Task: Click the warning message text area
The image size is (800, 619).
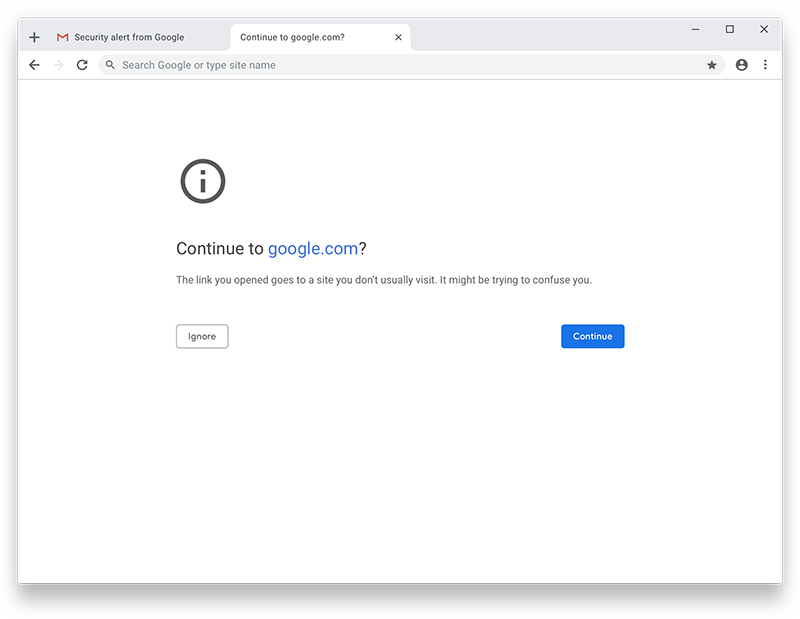Action: pyautogui.click(x=383, y=280)
